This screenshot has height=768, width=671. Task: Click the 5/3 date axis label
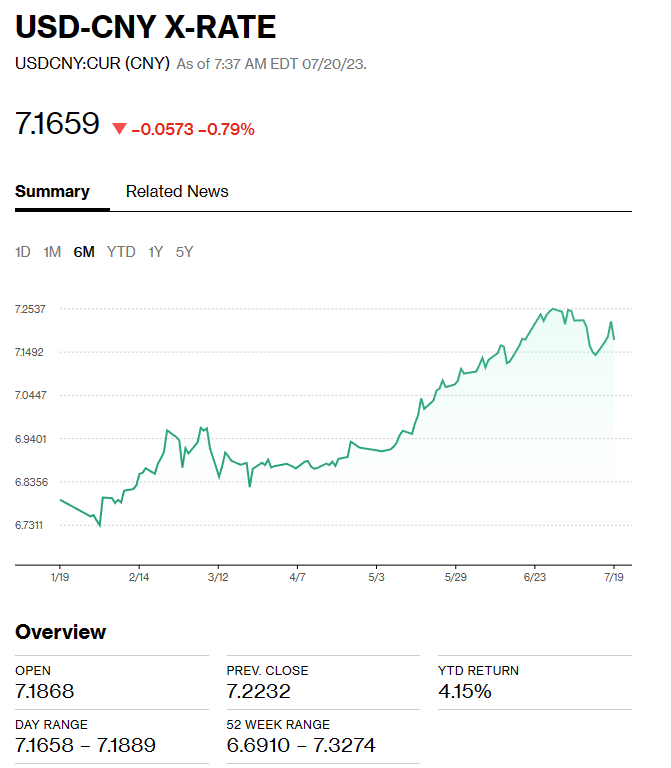pos(376,577)
